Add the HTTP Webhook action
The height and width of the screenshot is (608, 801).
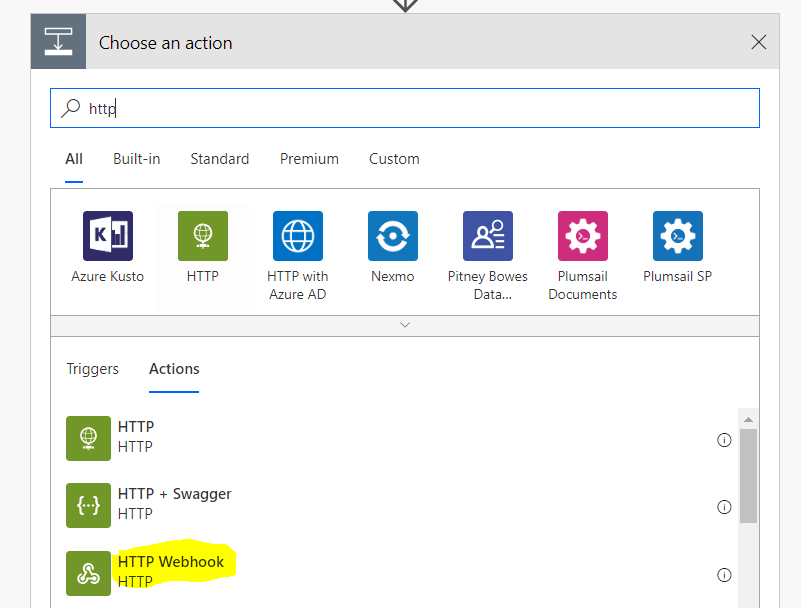coord(398,573)
